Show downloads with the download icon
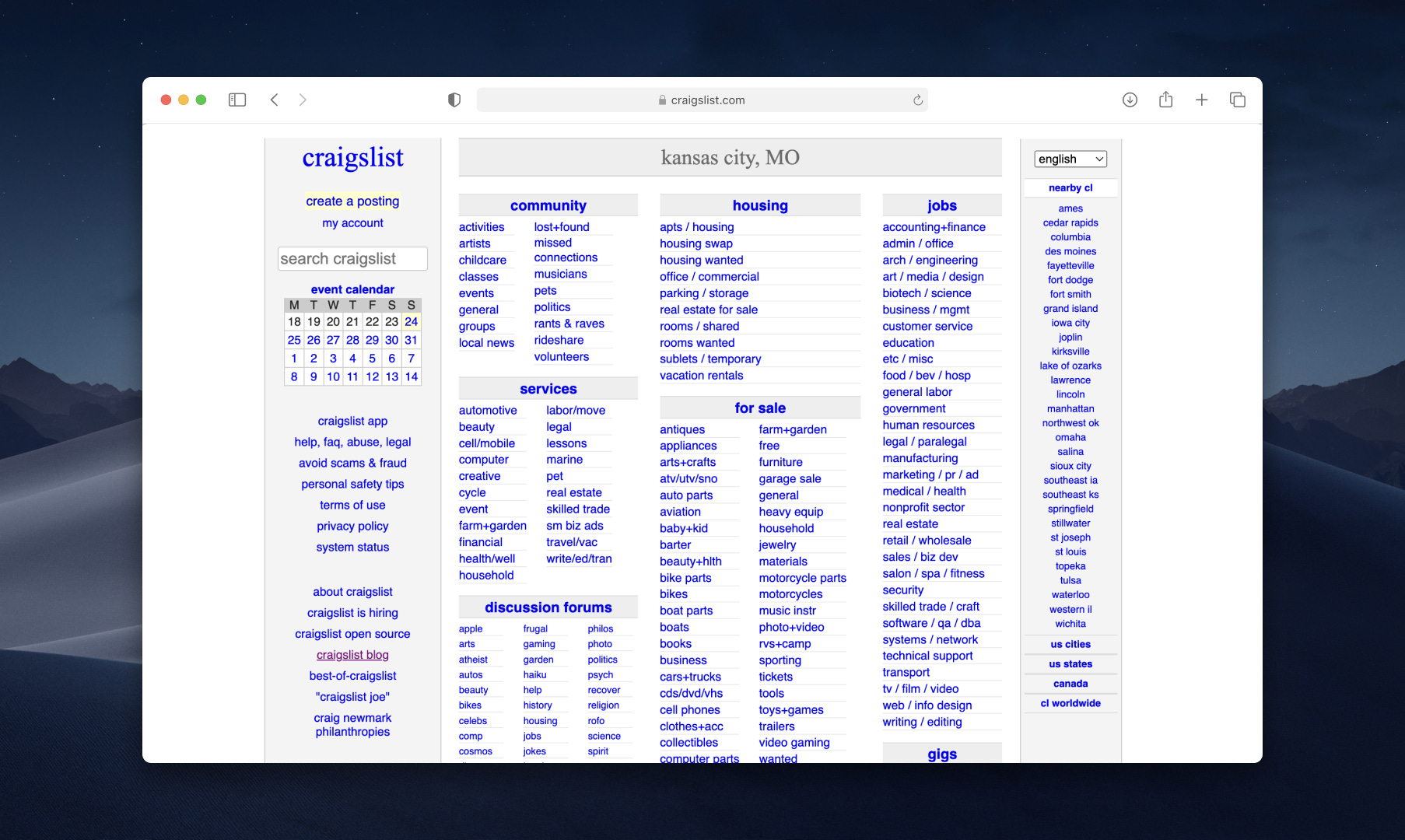This screenshot has width=1405, height=840. point(1130,100)
